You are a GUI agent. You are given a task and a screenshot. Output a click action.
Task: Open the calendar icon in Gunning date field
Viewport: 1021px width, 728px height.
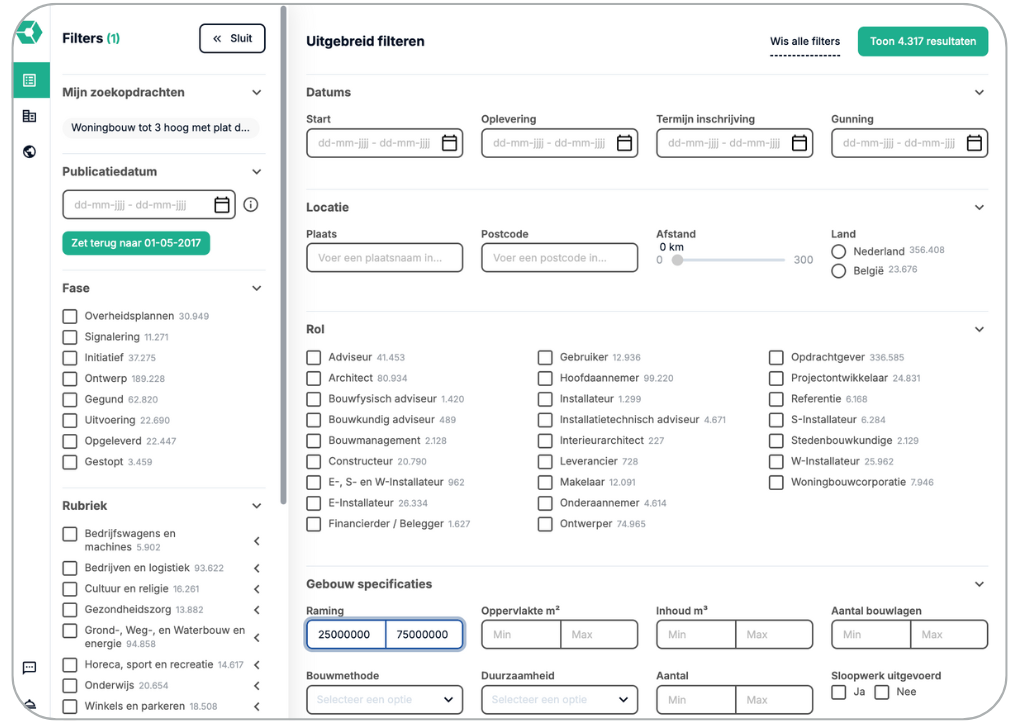tap(974, 143)
